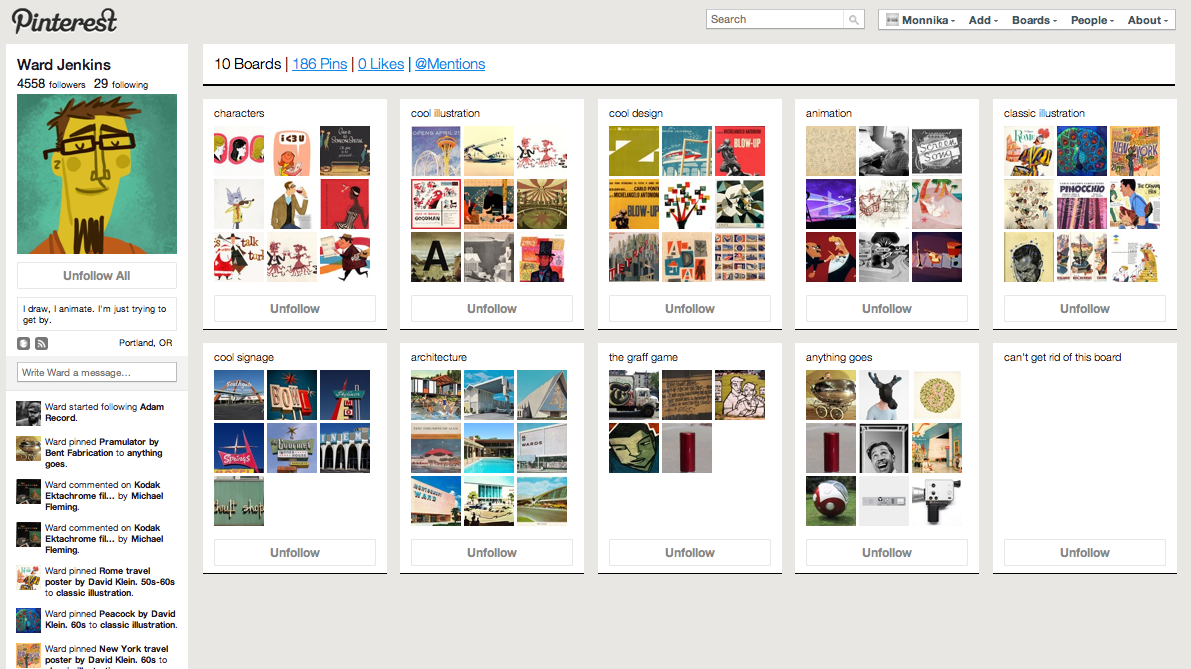The width and height of the screenshot is (1191, 669).
Task: Click the deer-head figure thumbnail in anything goes
Action: click(x=884, y=395)
